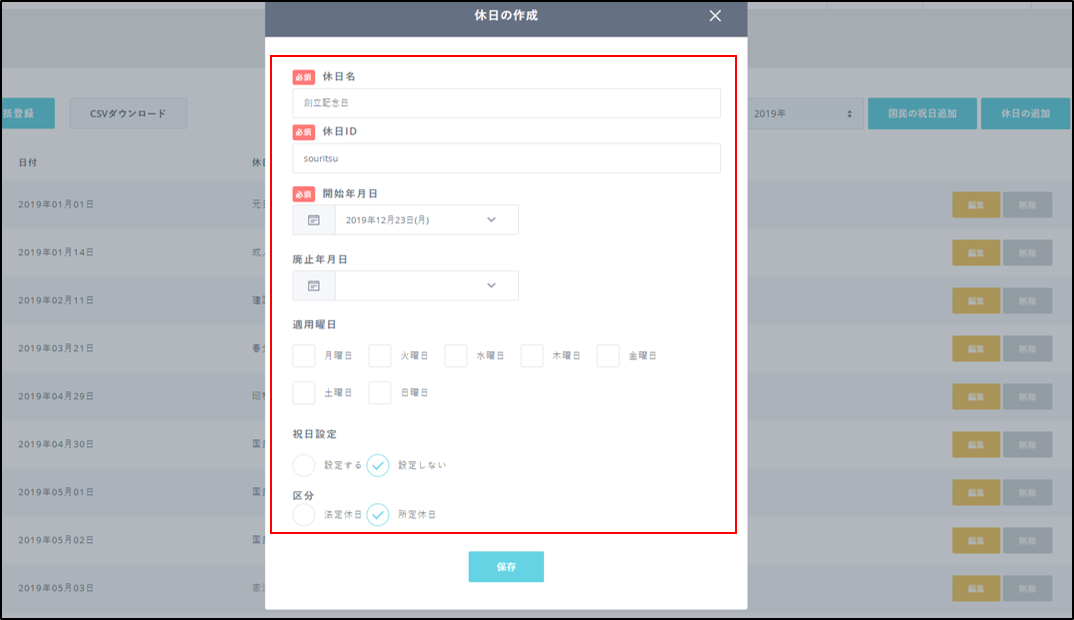
Task: Tick the 木曜日 checkbox
Action: pos(532,355)
